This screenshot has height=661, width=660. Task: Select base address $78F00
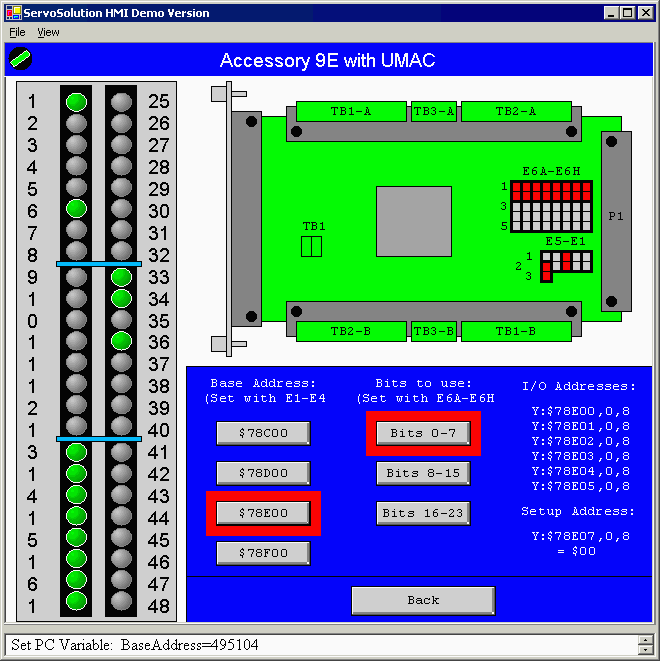(263, 553)
